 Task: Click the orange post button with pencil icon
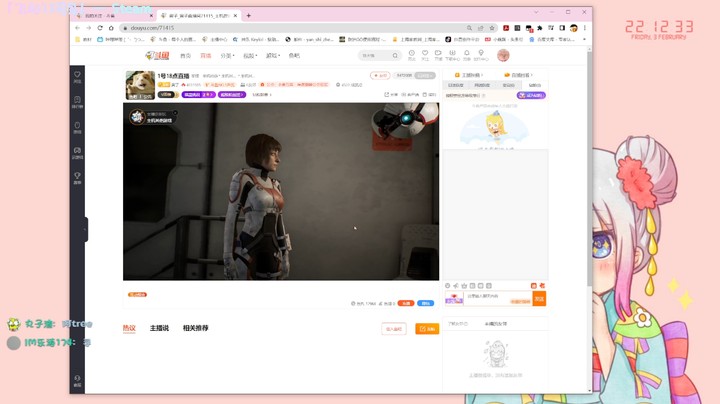tap(427, 329)
